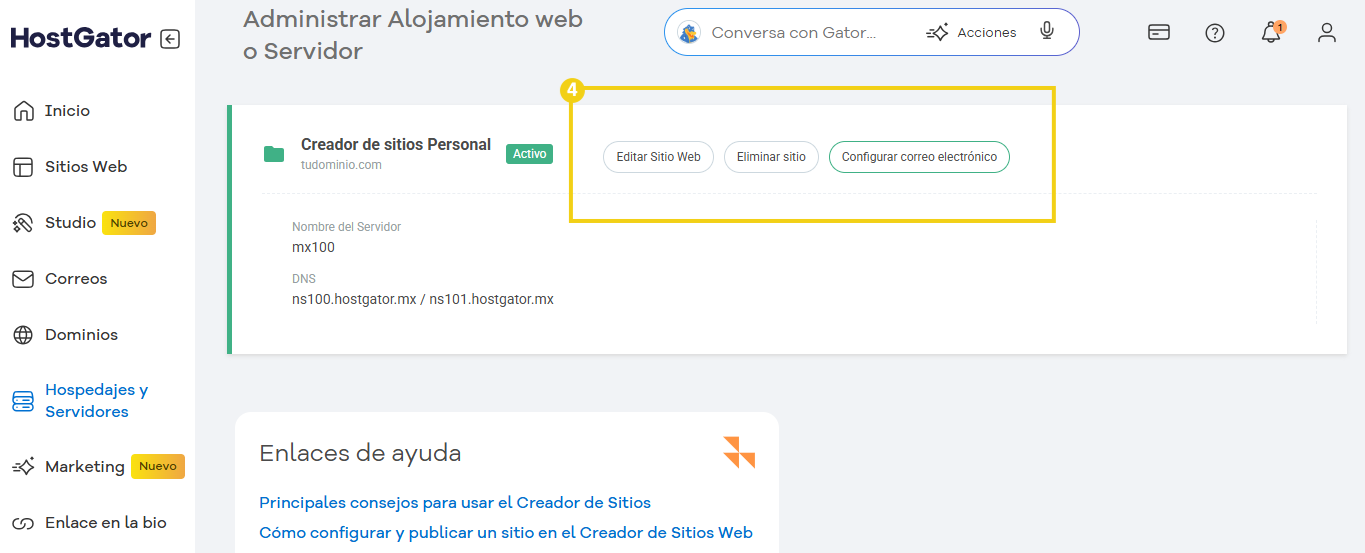The width and height of the screenshot is (1365, 553).
Task: Click the mx100 server name value
Action: pos(313,247)
